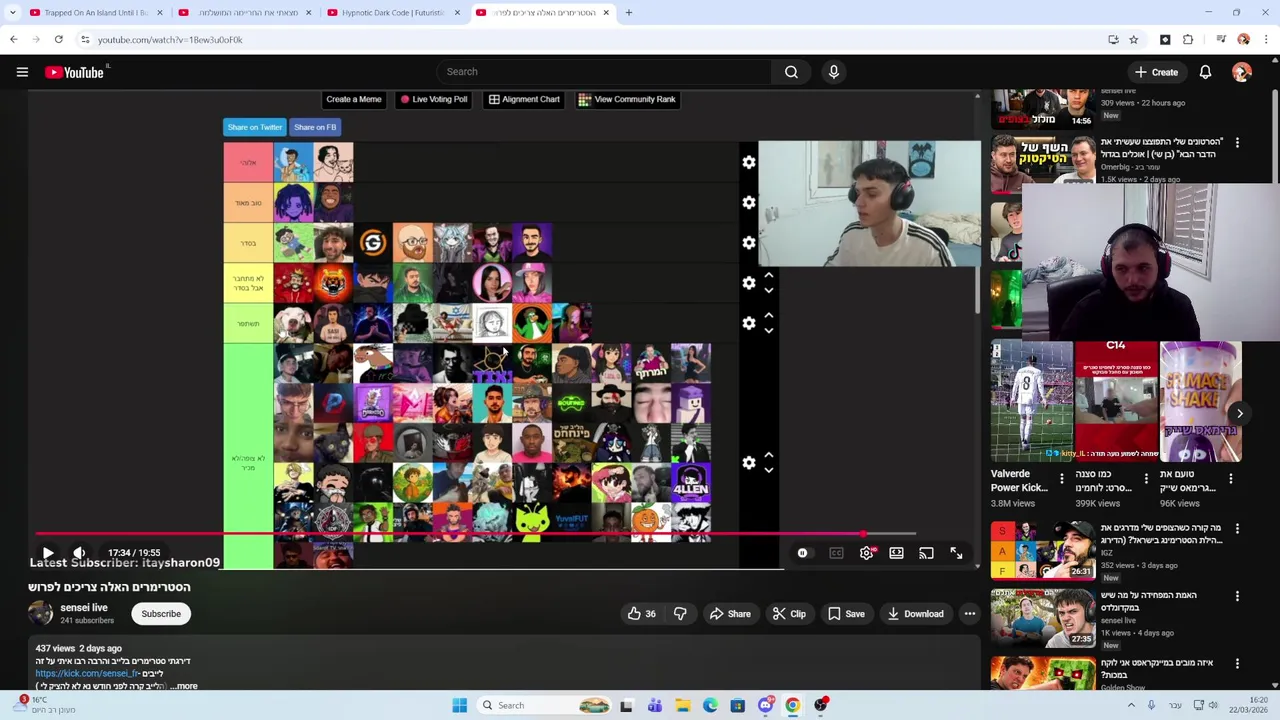The width and height of the screenshot is (1280, 720).
Task: Open the 26:31 tier-list video thumbnail
Action: [x=1042, y=550]
